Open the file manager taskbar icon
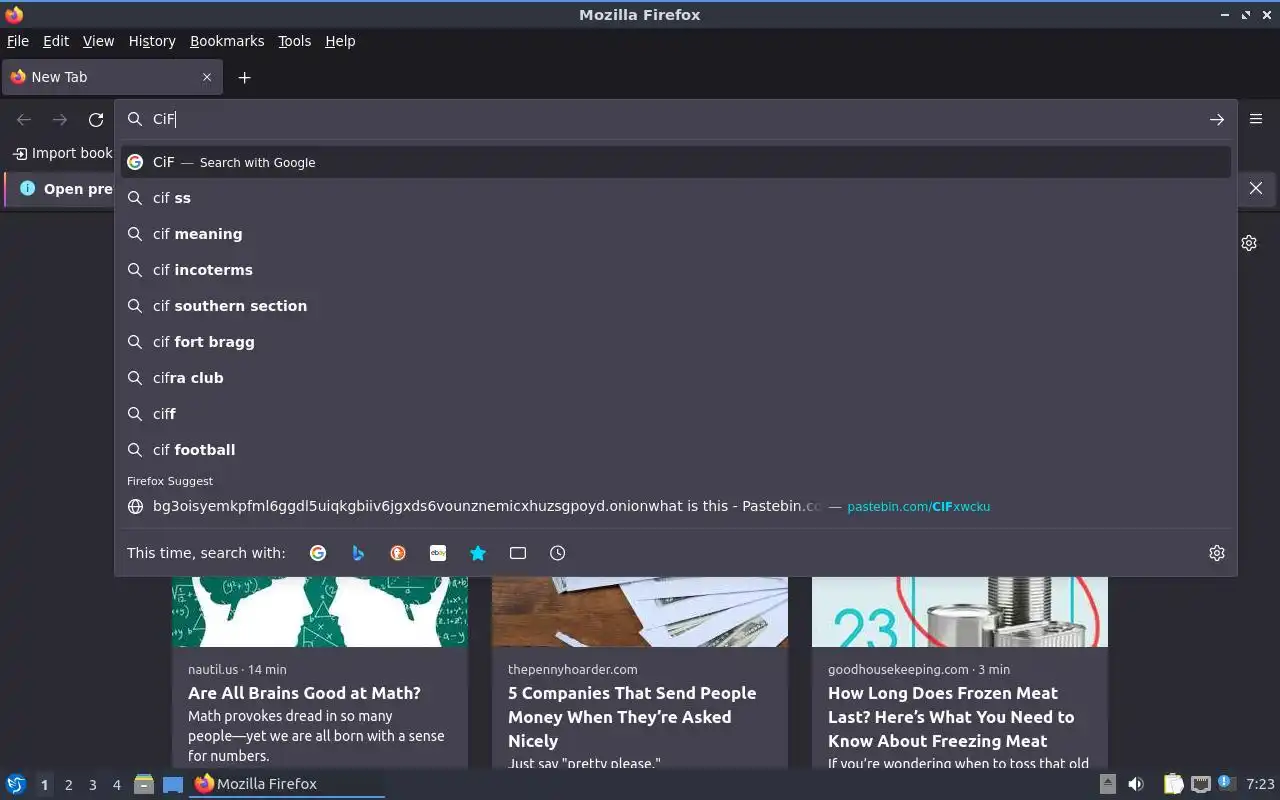 click(144, 784)
